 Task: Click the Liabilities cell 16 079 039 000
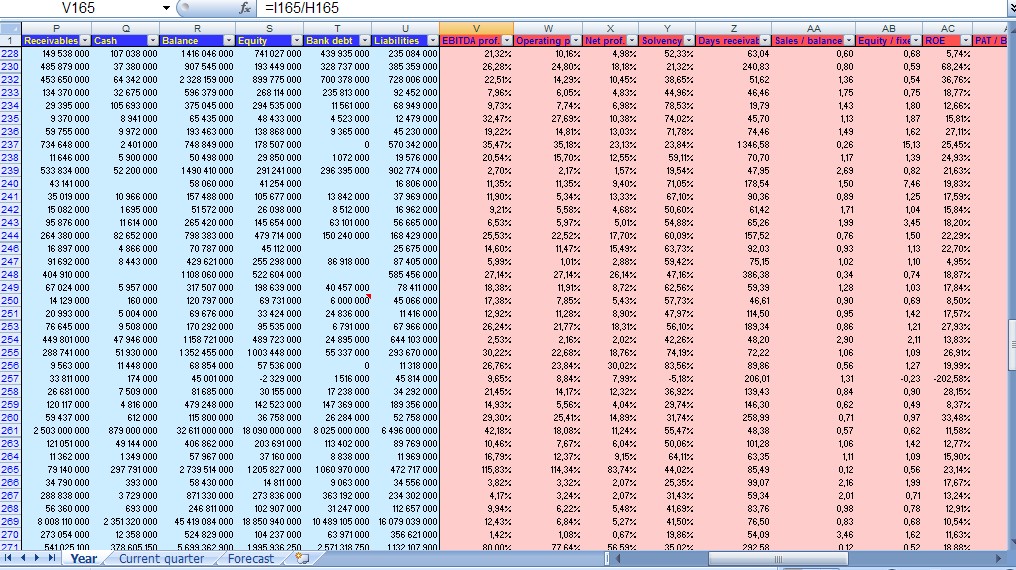406,521
